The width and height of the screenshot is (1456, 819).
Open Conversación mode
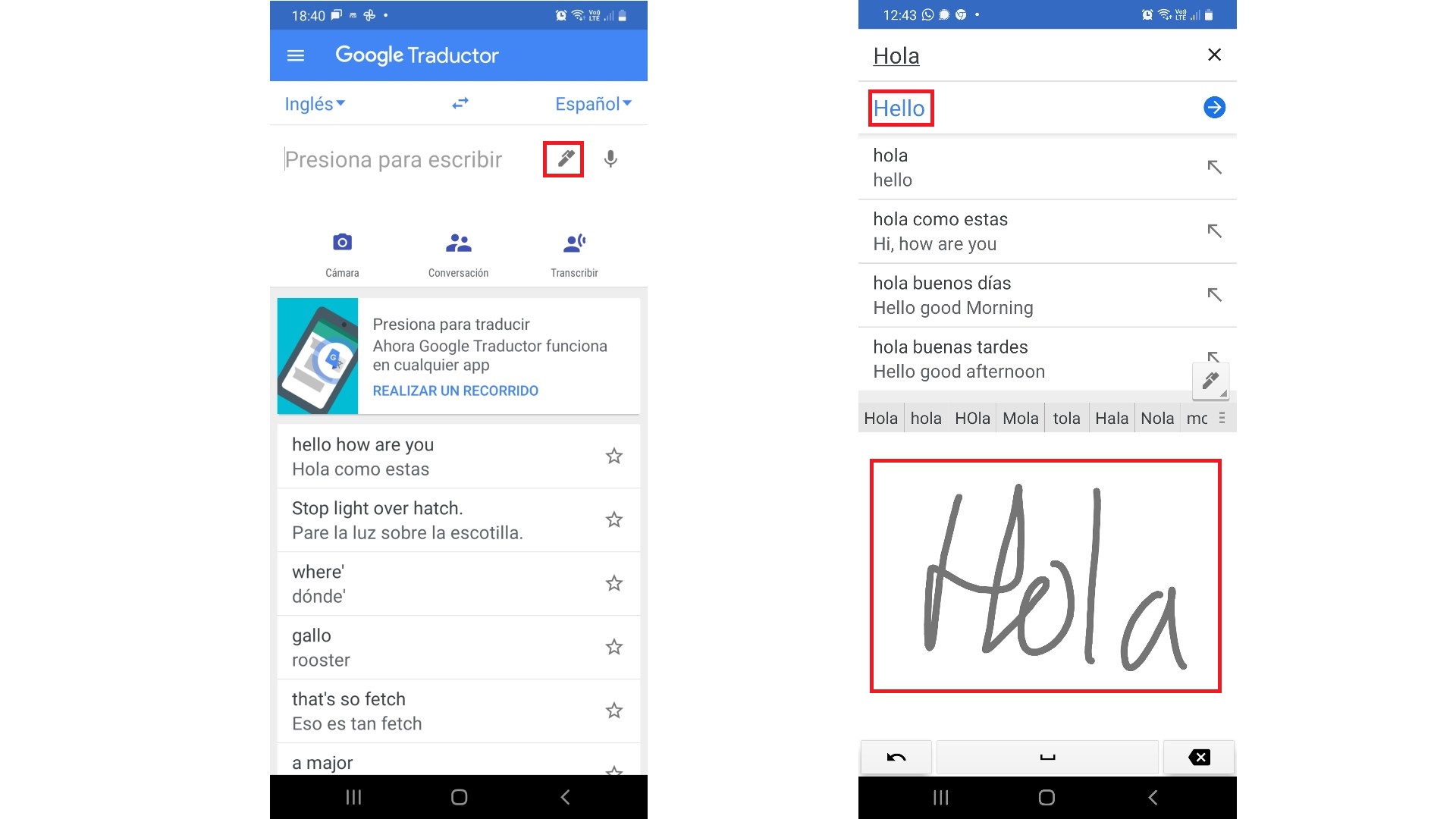pyautogui.click(x=458, y=242)
